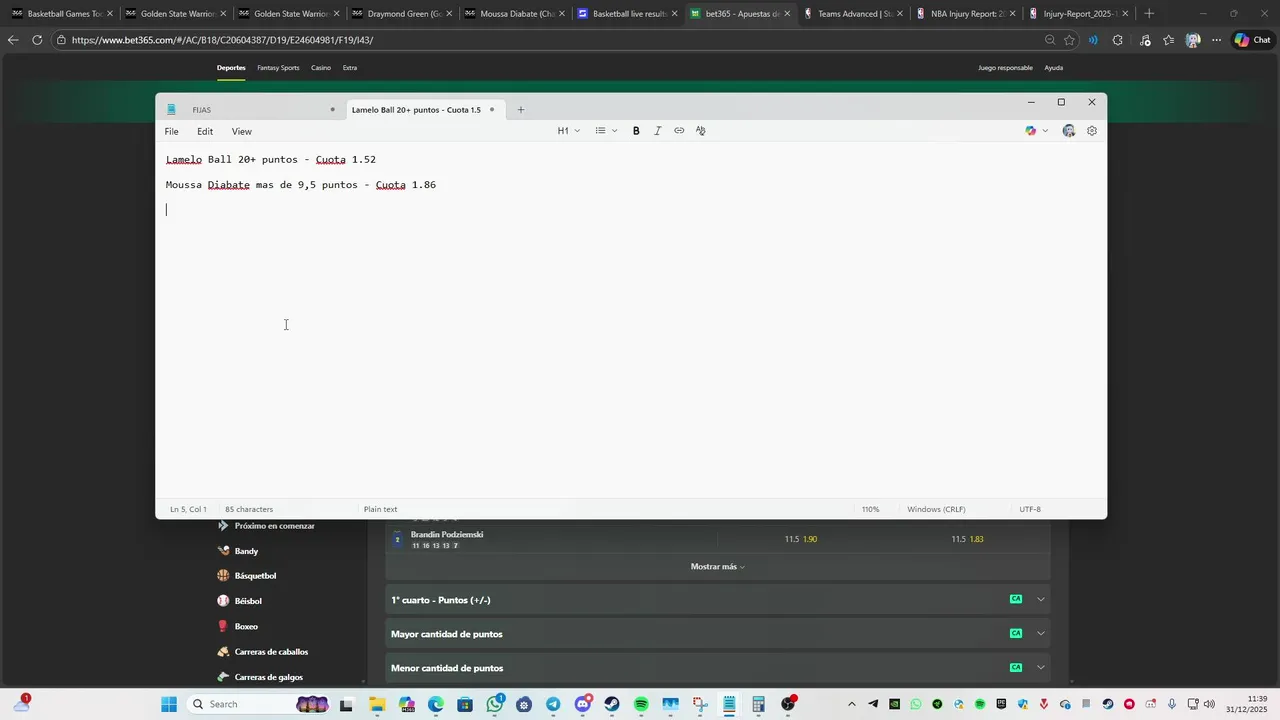Screen dimensions: 1280x720
Task: Add a new Notepad tab
Action: [x=520, y=110]
